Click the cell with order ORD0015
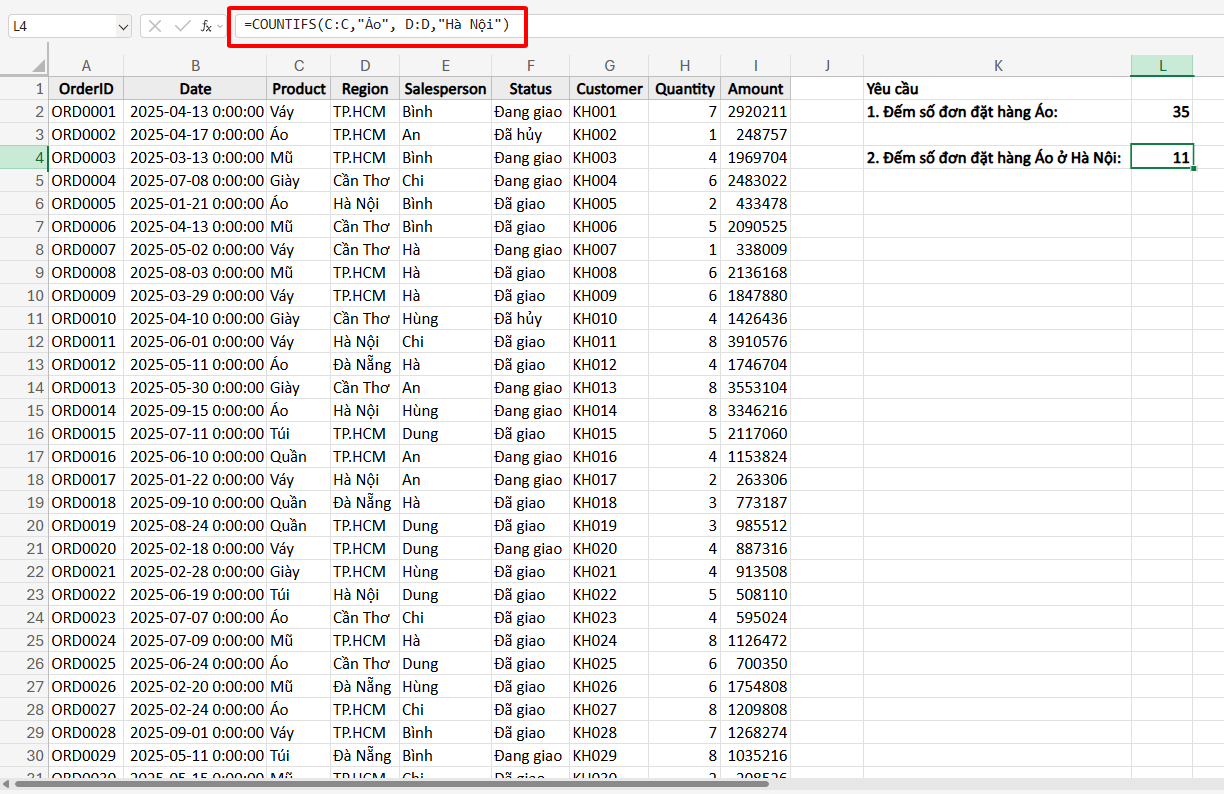1224x794 pixels. click(86, 434)
